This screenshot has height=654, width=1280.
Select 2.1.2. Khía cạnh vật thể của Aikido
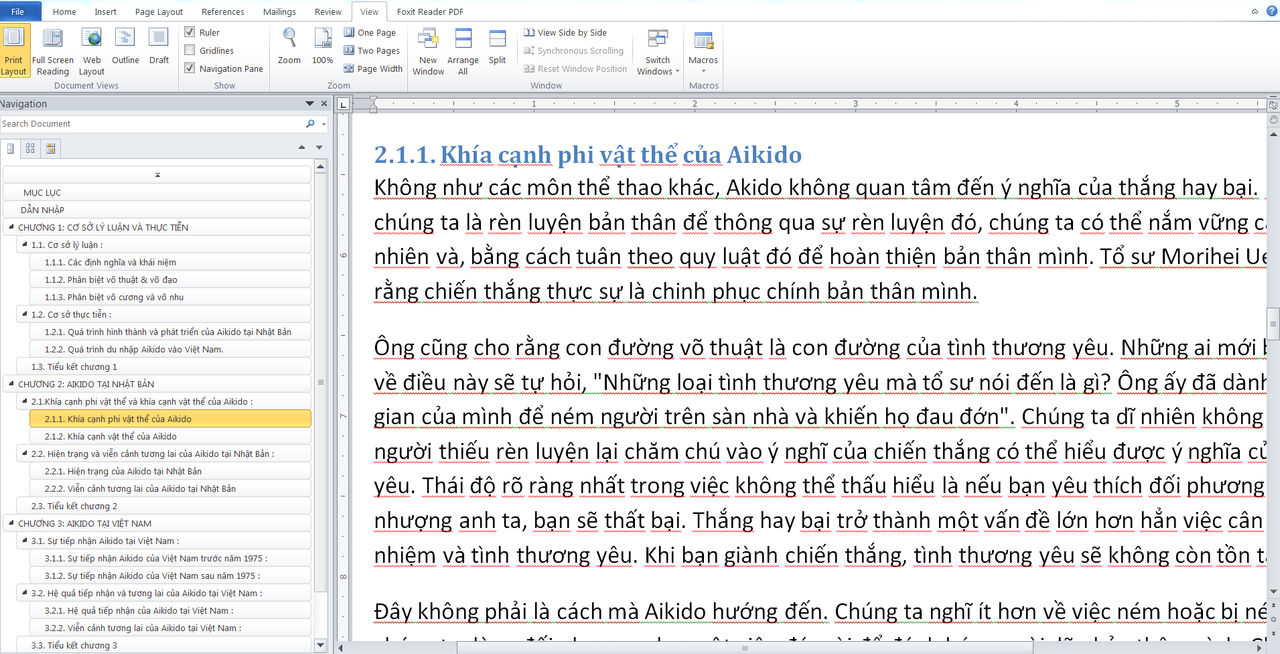(x=171, y=437)
